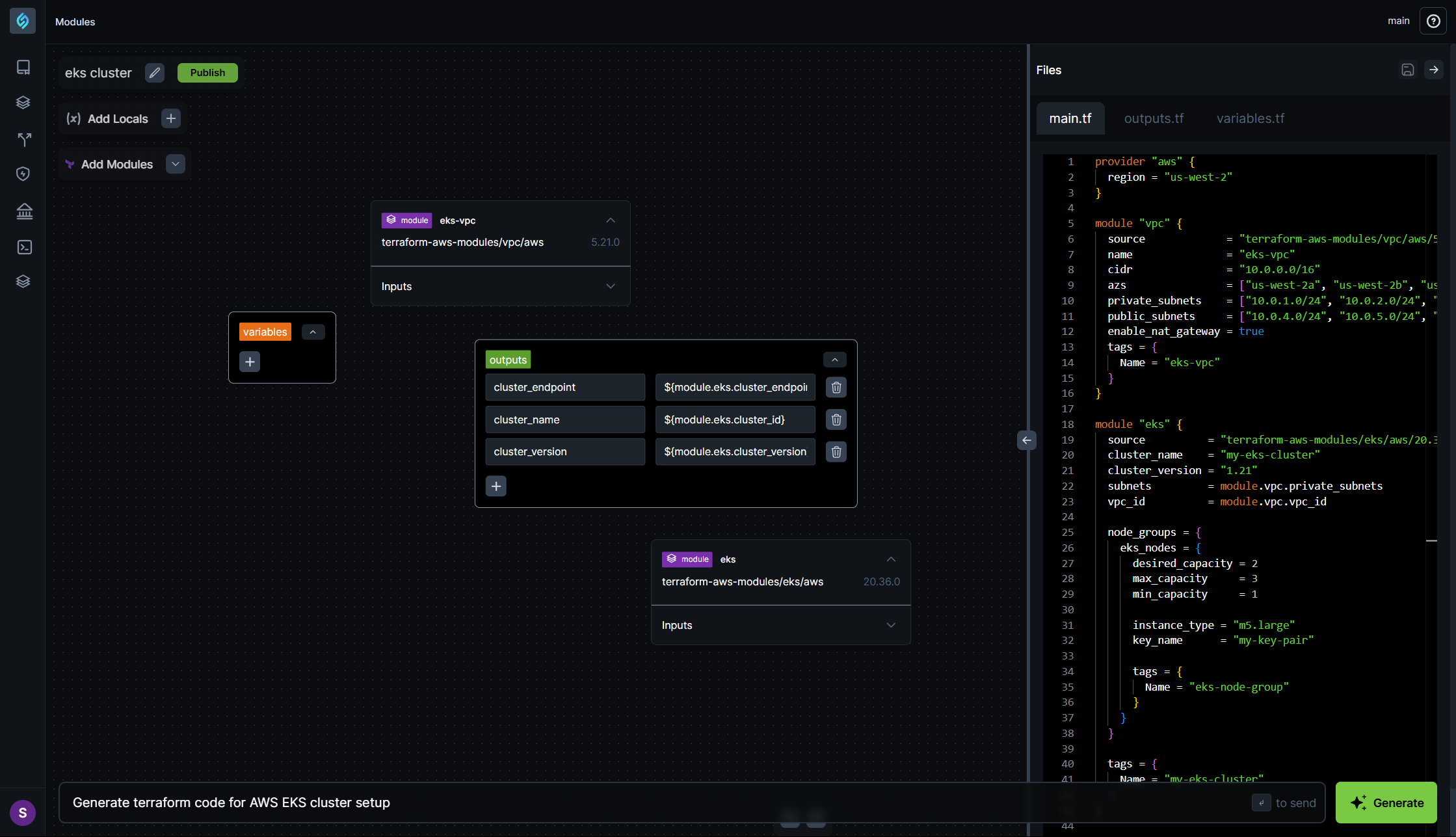This screenshot has width=1456, height=837.
Task: Delete the cluster_version output row
Action: tap(836, 451)
